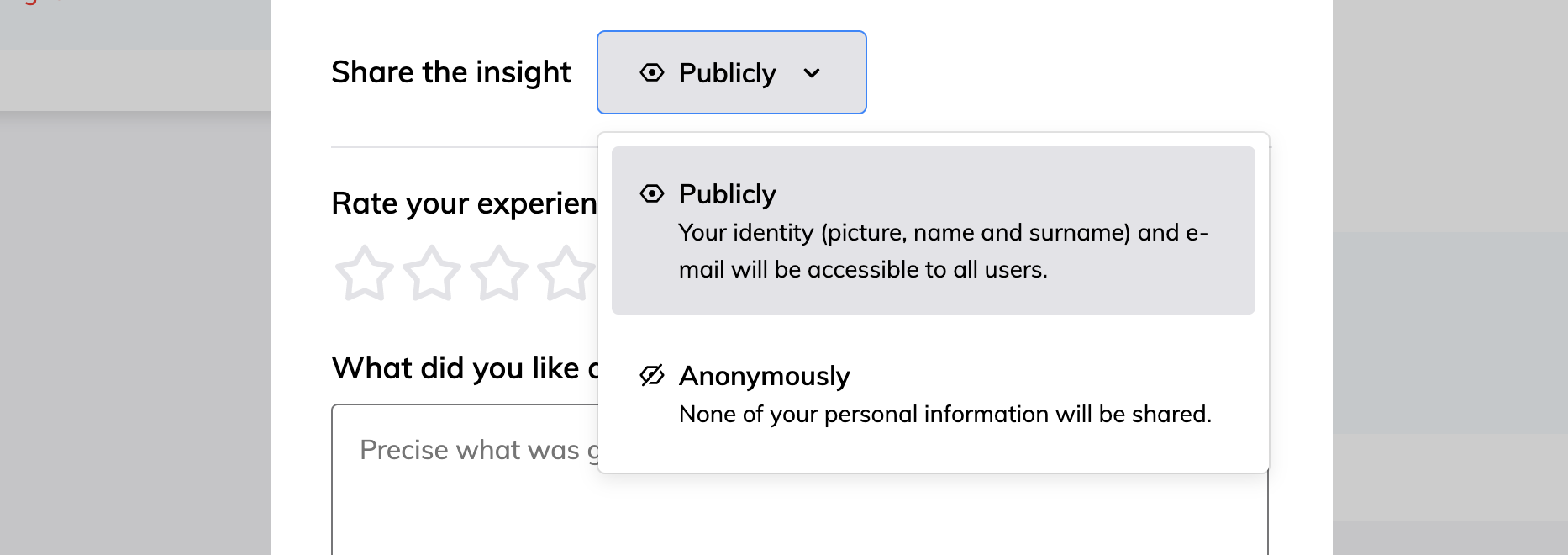Click the Publicly title in the list
Screen dimensions: 1568x555
[x=727, y=194]
